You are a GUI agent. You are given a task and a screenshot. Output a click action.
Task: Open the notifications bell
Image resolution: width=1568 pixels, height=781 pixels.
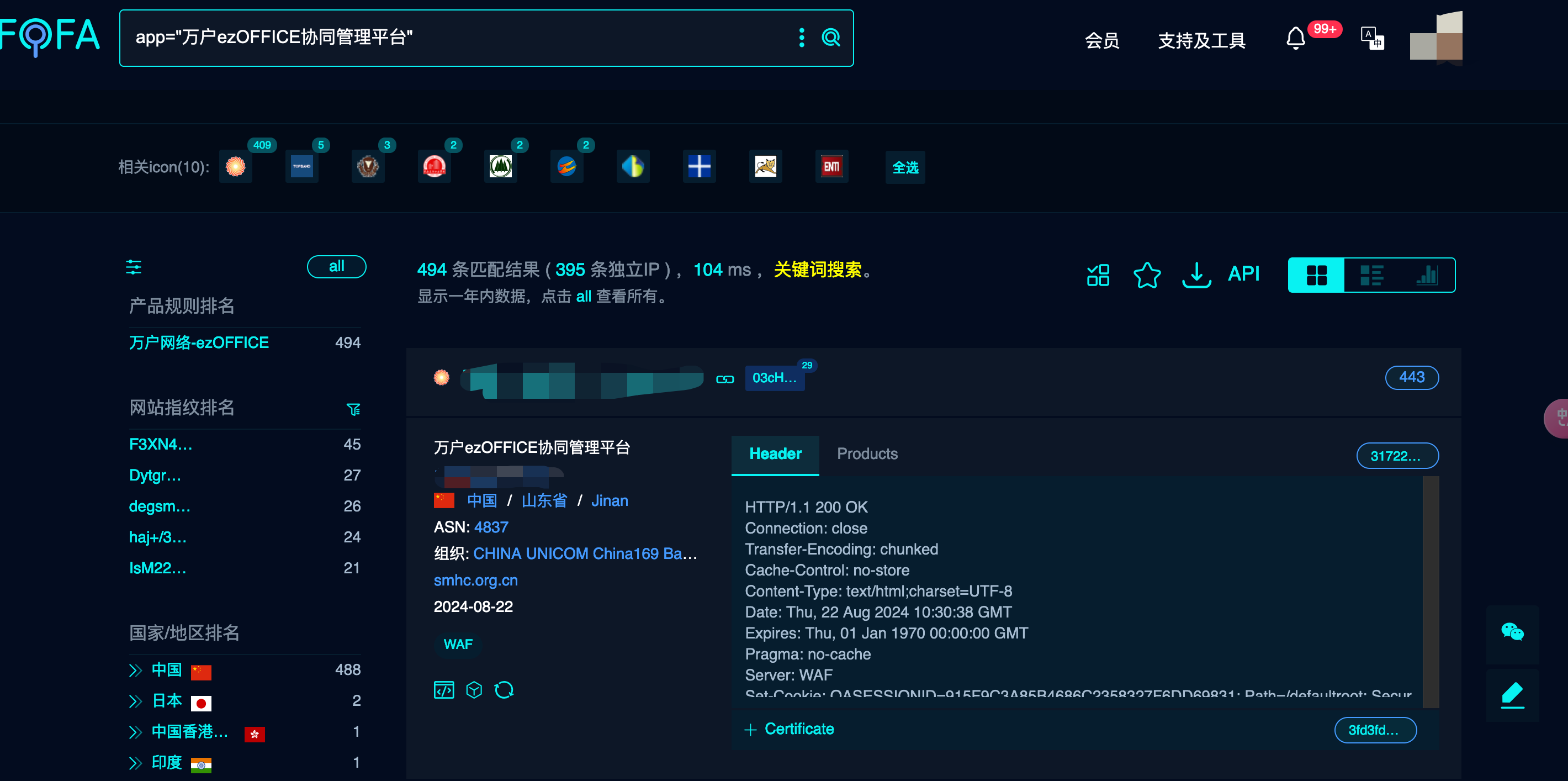point(1295,39)
